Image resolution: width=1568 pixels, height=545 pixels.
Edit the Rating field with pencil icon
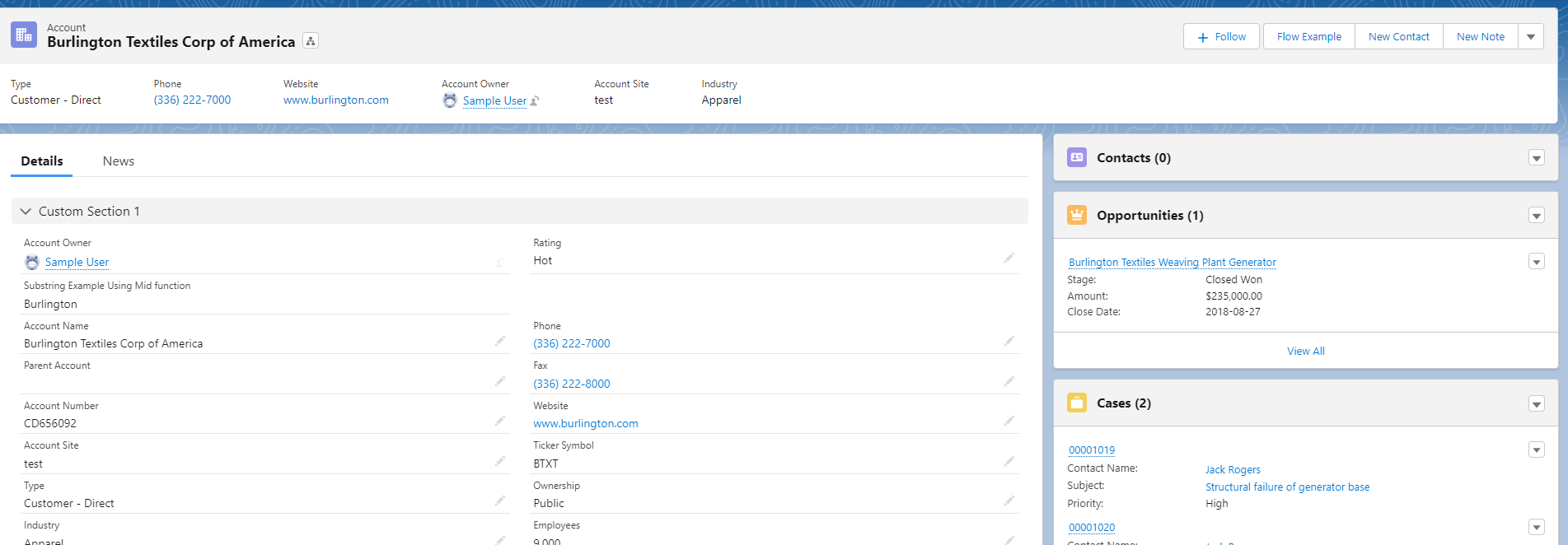[1009, 259]
